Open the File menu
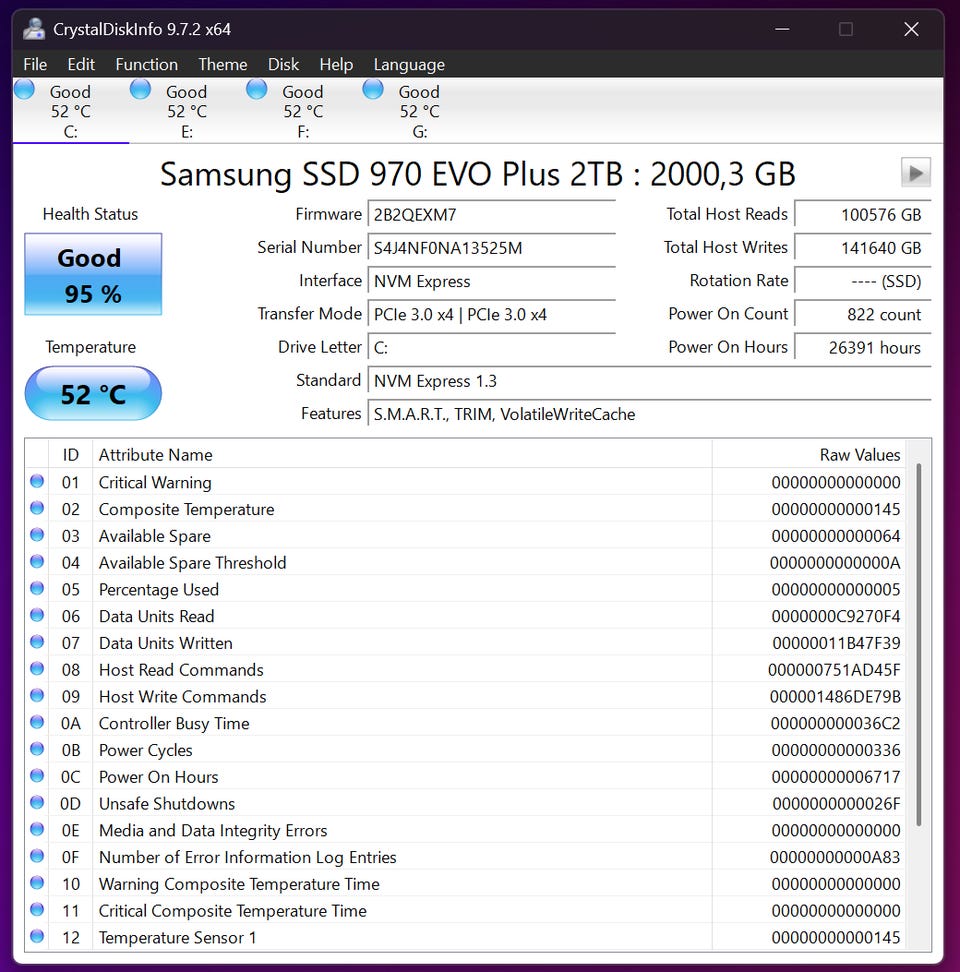This screenshot has width=960, height=972. click(x=35, y=64)
